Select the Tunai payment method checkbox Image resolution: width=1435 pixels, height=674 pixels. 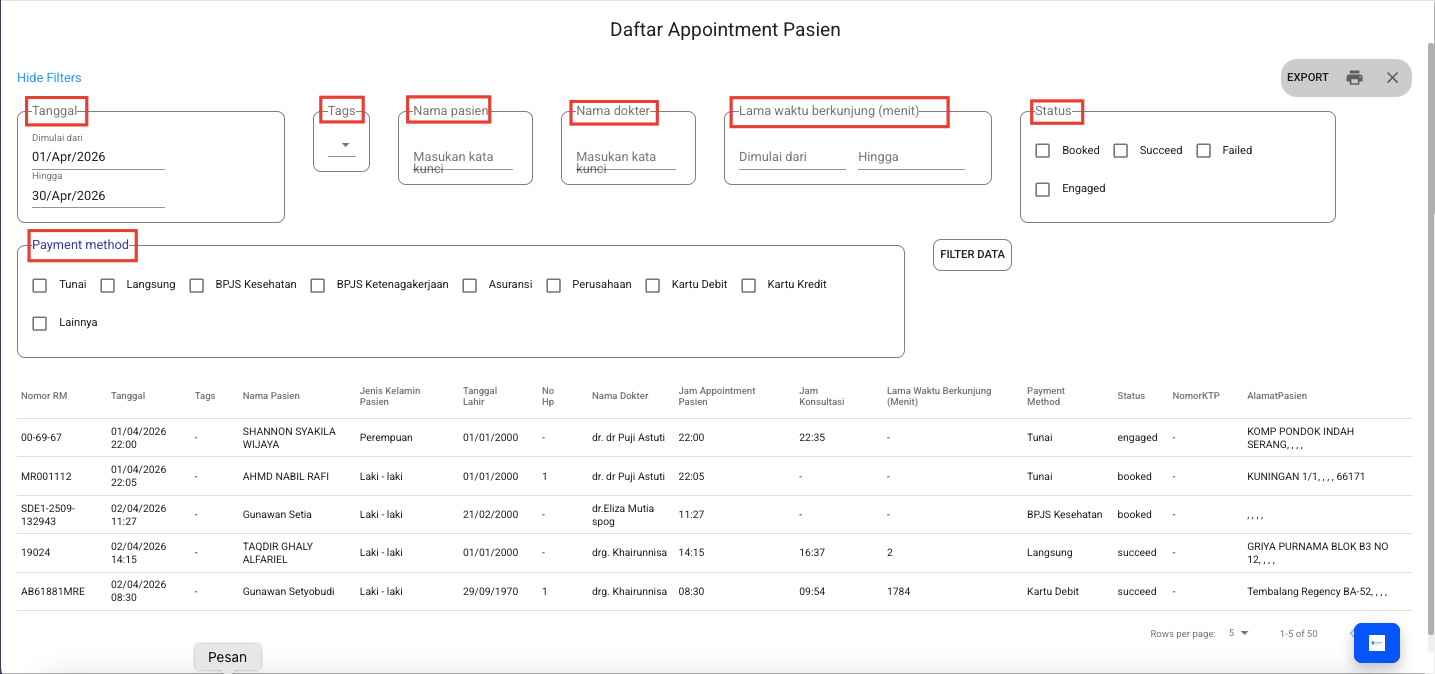[x=40, y=285]
